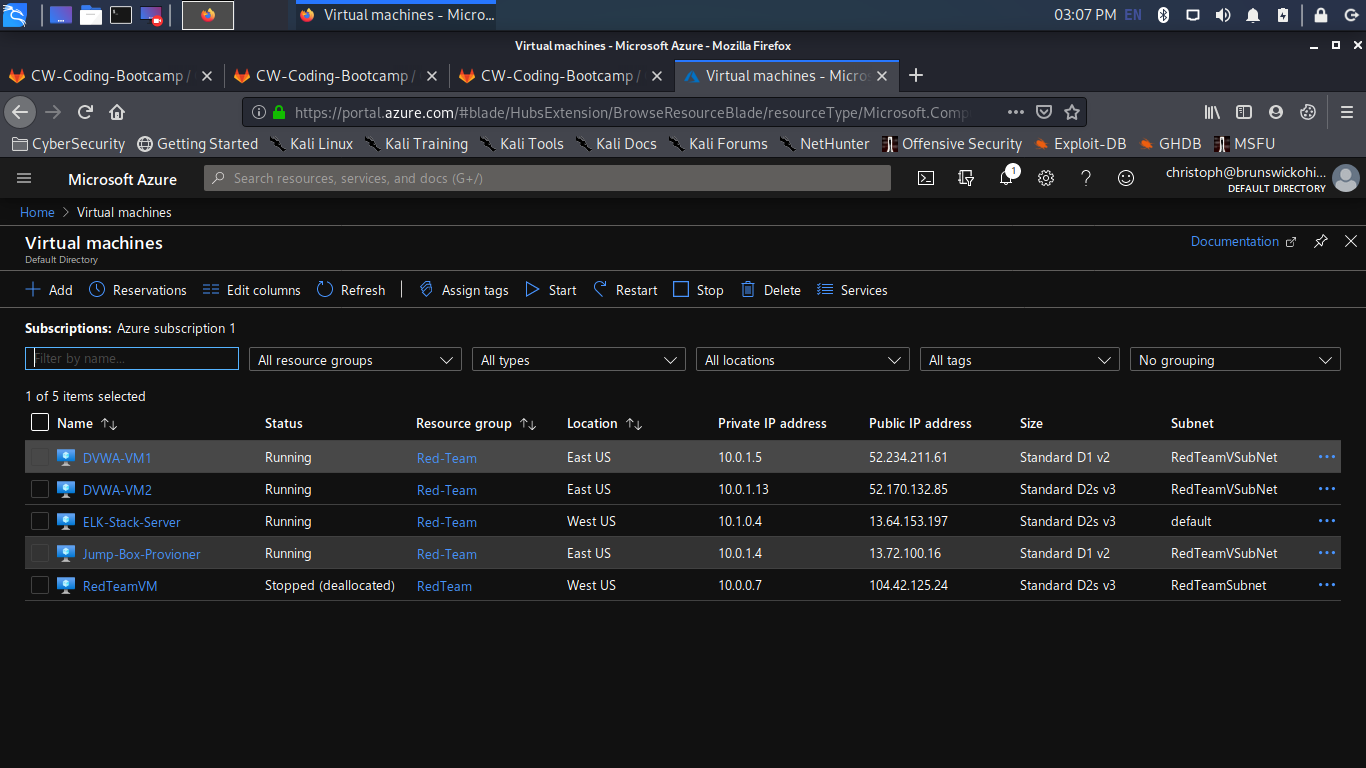Restart the selected virtual machine
Image resolution: width=1366 pixels, height=768 pixels.
tap(625, 290)
